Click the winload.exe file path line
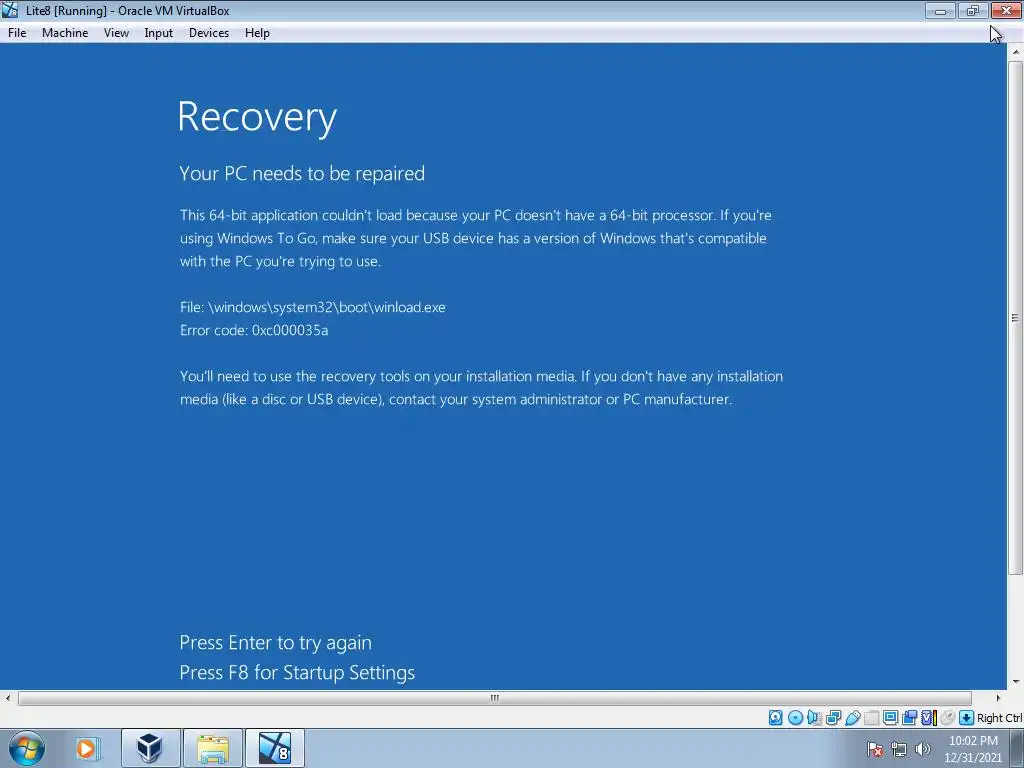The width and height of the screenshot is (1024, 768). 313,307
